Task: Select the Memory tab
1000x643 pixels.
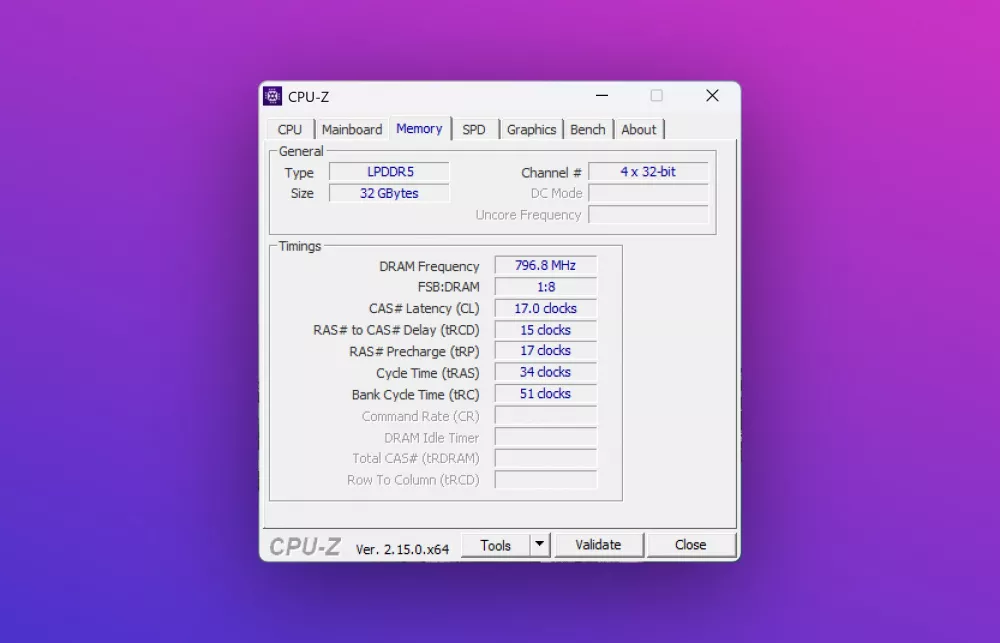Action: pyautogui.click(x=419, y=128)
